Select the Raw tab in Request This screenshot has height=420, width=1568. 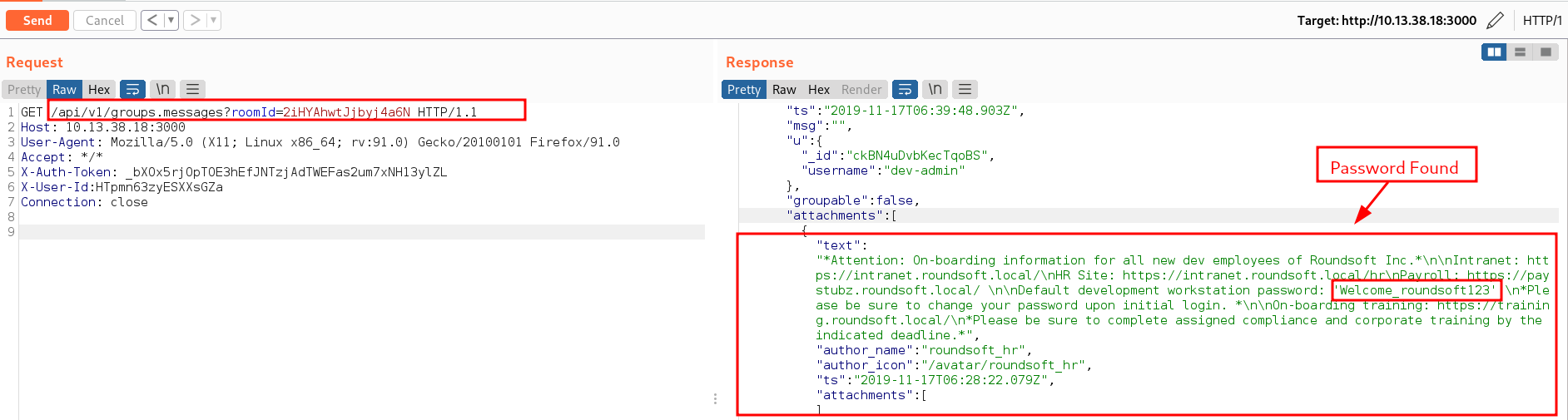point(64,89)
